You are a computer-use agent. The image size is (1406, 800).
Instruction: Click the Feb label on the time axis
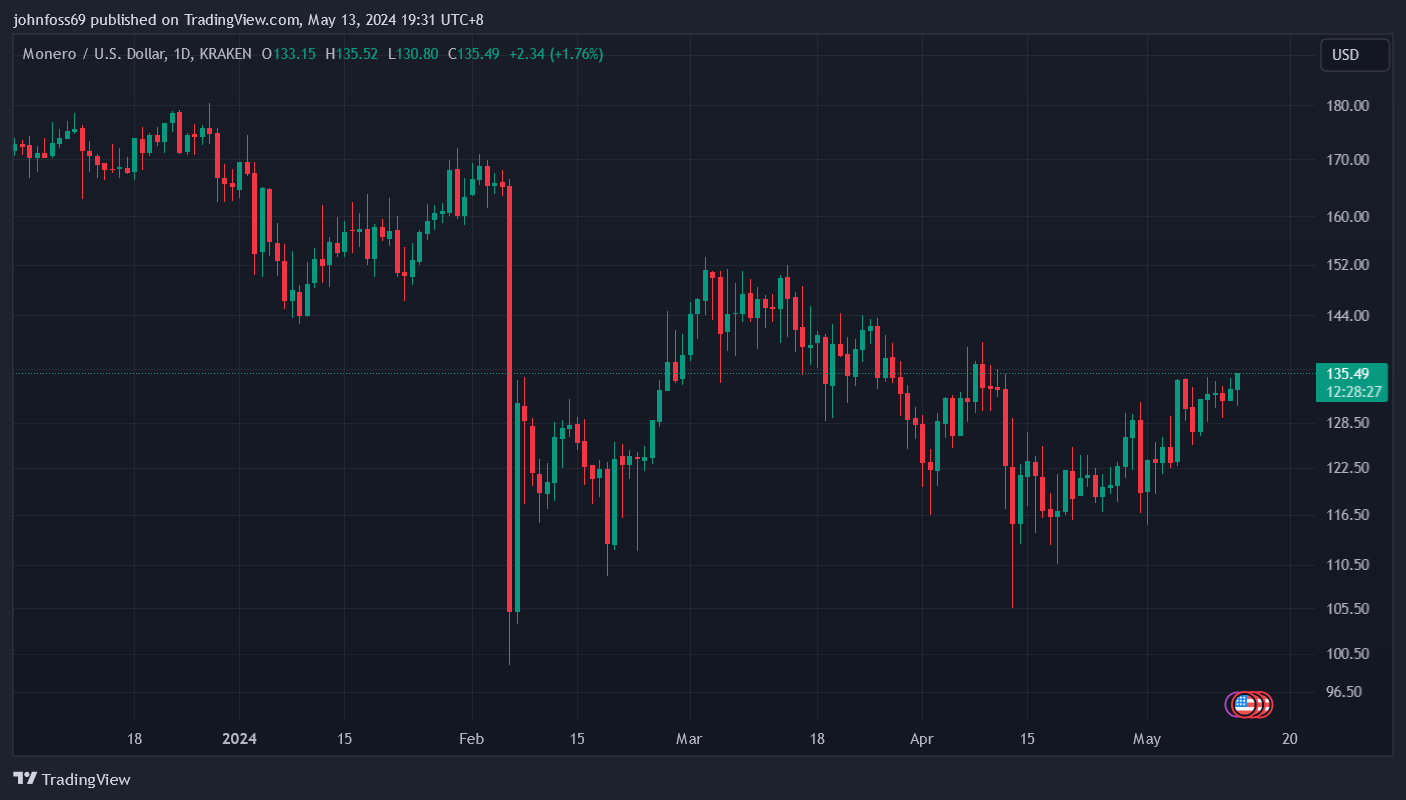pos(471,739)
